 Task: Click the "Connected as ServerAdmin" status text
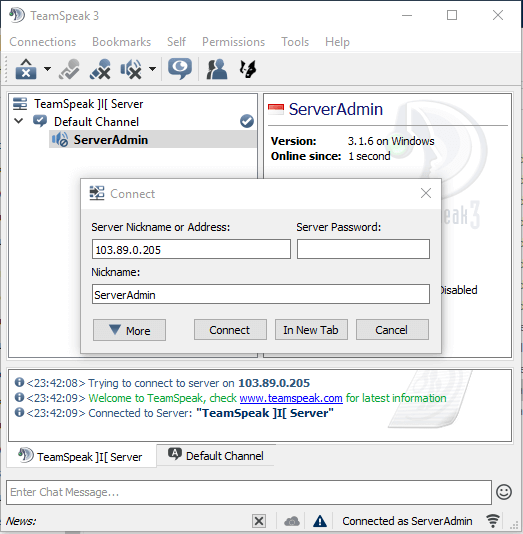click(407, 521)
